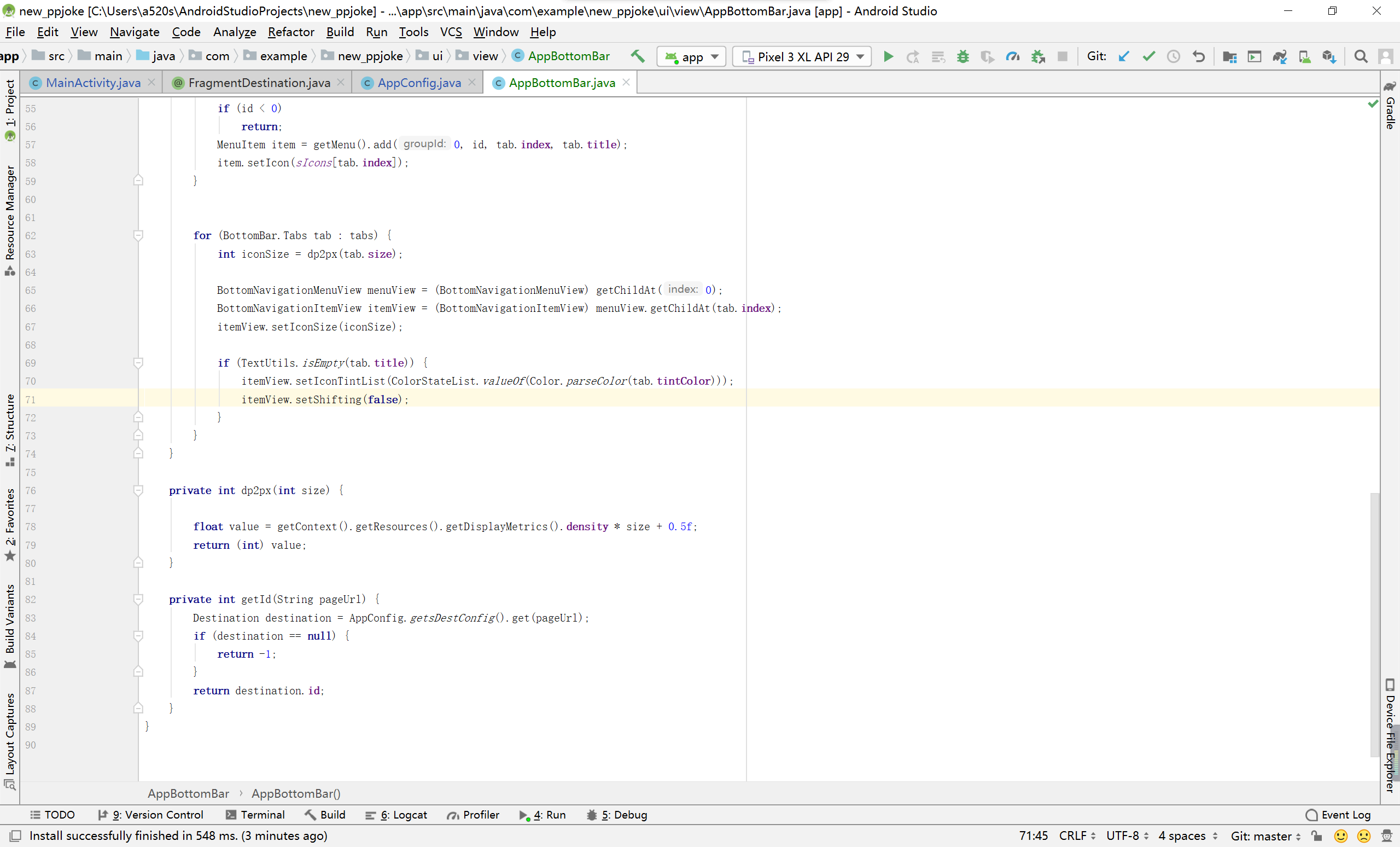The height and width of the screenshot is (847, 1400).
Task: Run the app with green play button
Action: point(888,56)
